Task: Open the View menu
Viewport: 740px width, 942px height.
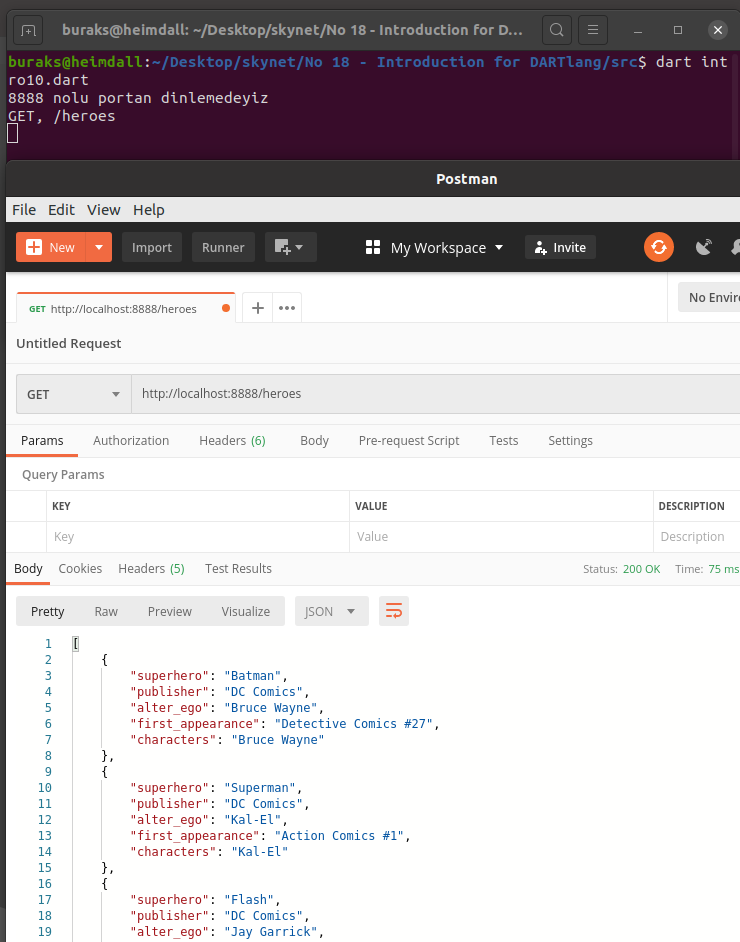Action: [x=103, y=209]
